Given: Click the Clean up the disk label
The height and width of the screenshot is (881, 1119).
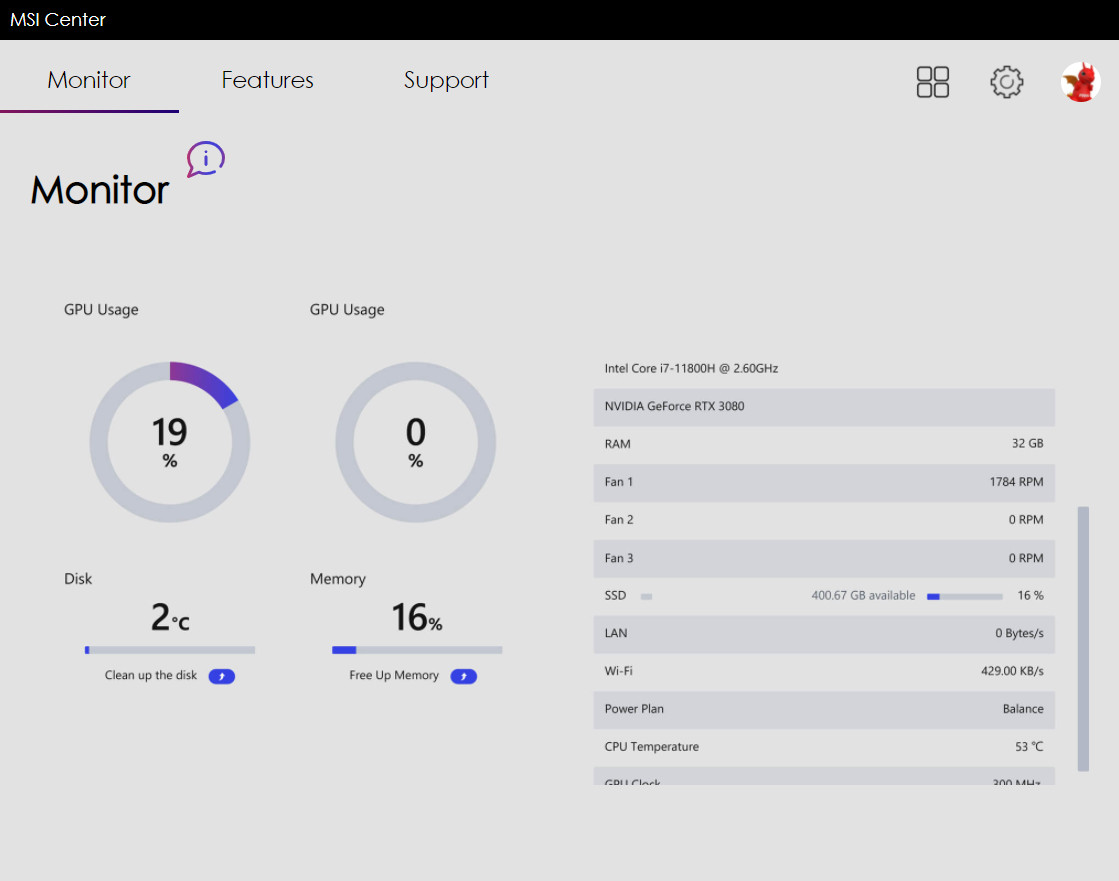Looking at the screenshot, I should (151, 675).
